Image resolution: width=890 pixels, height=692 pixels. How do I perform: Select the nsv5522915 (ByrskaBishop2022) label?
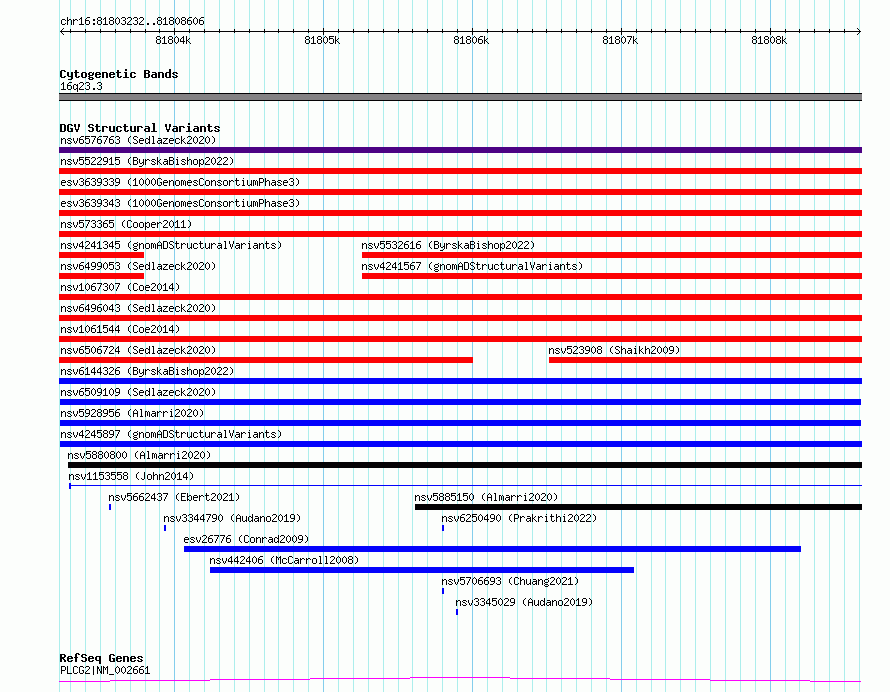pyautogui.click(x=147, y=161)
